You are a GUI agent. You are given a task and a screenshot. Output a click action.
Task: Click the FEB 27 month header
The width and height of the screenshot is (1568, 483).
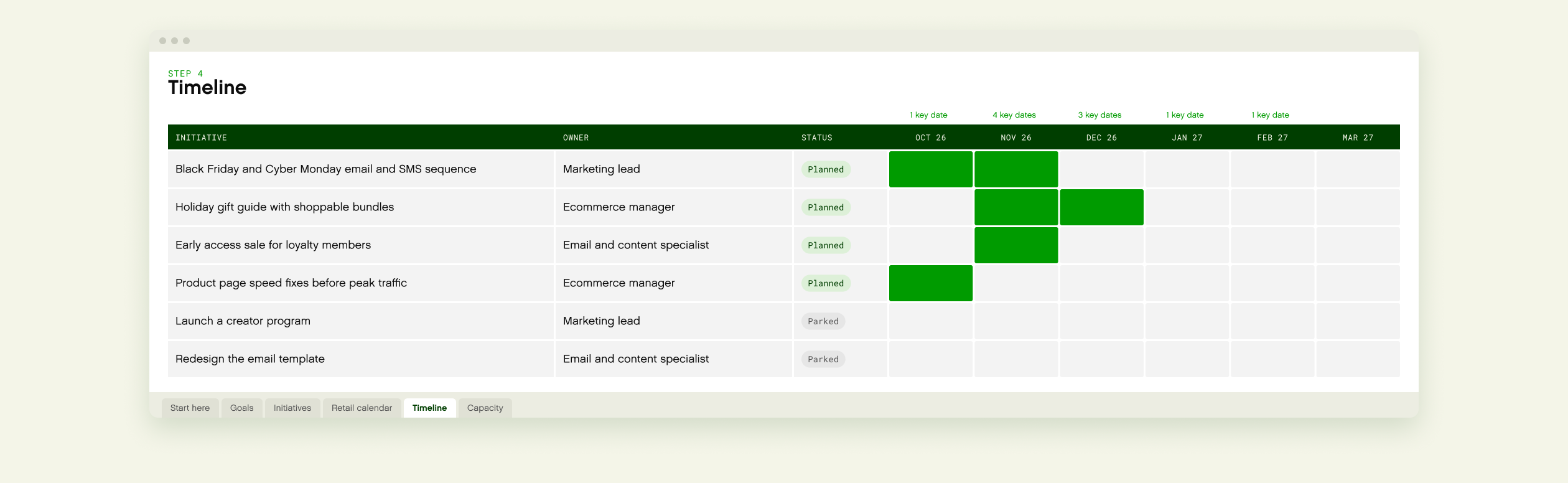1272,138
